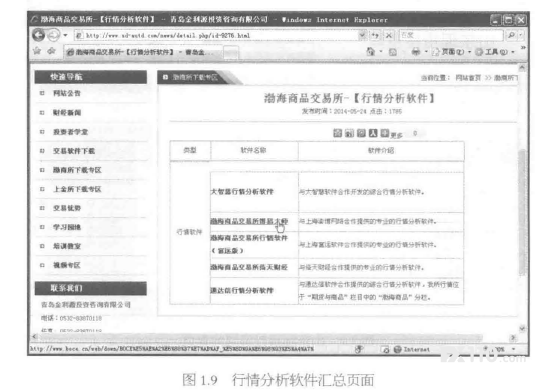Click the 渤海商品交易所博易大师 link
The height and width of the screenshot is (391, 555).
pyautogui.click(x=249, y=222)
